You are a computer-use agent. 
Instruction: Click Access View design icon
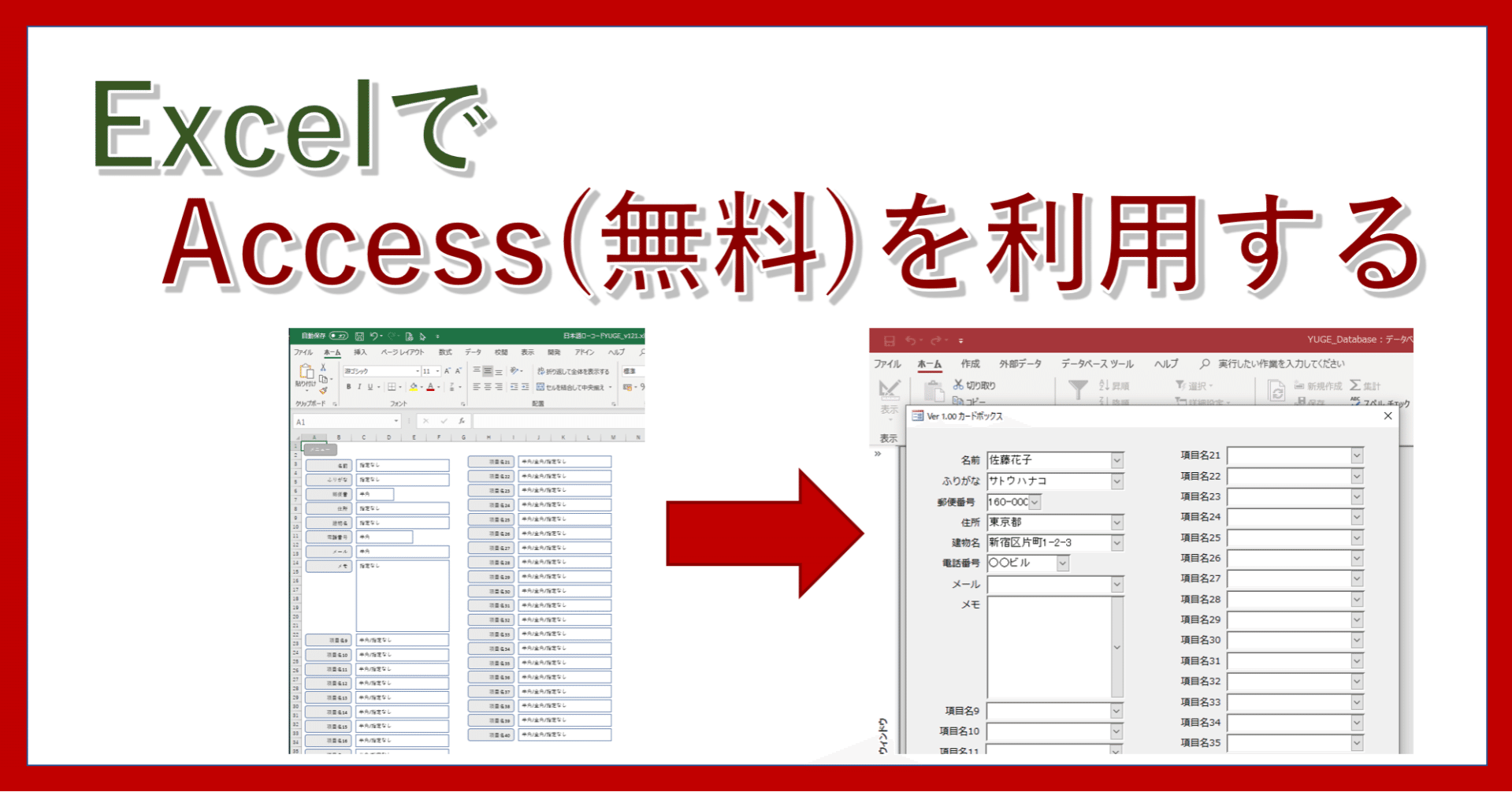coord(889,389)
